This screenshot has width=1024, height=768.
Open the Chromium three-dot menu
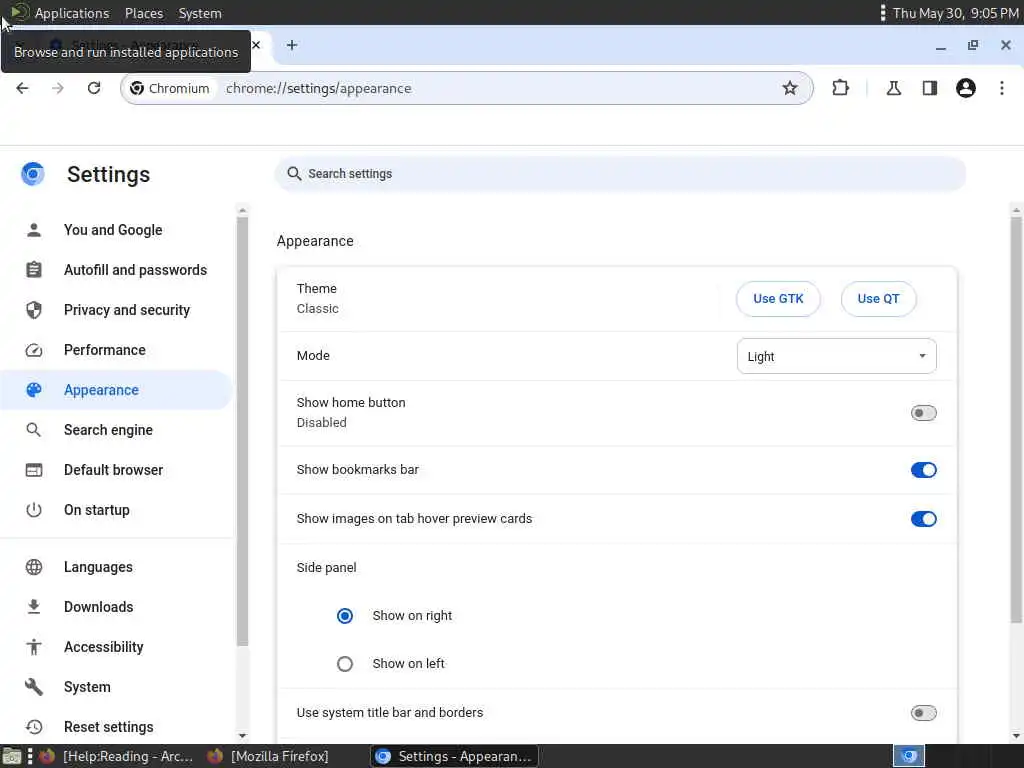(1002, 88)
